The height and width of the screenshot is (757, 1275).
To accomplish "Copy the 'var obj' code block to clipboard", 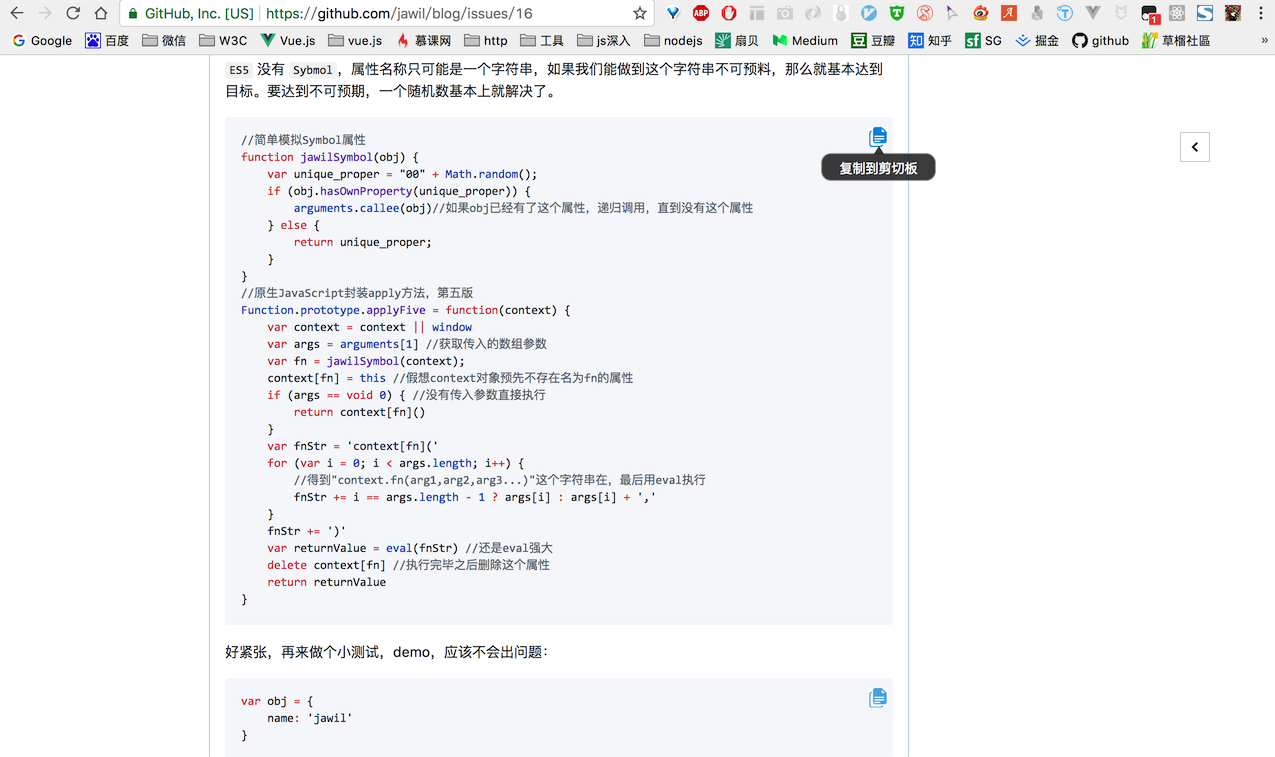I will click(x=877, y=697).
